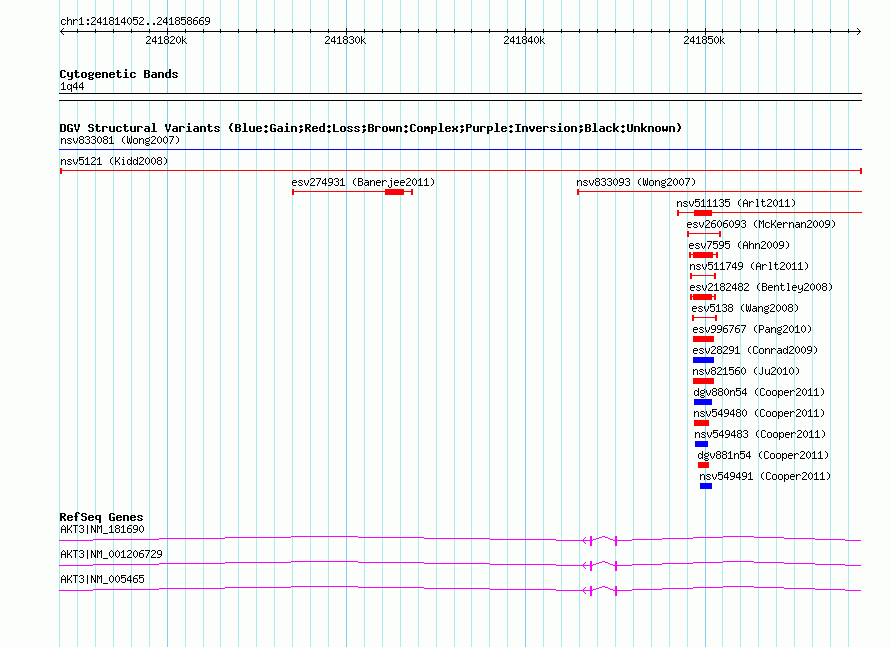Open the esv2182482 (Bentley2008) label

(761, 287)
